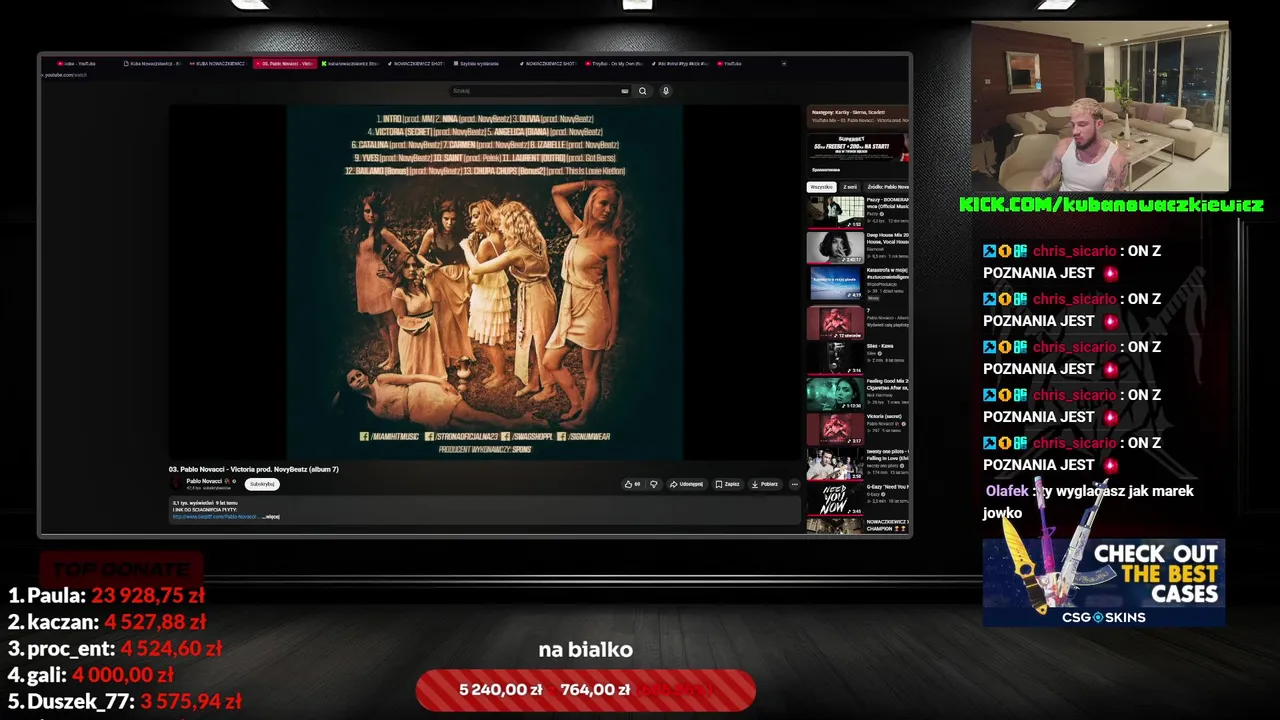Click the 'Następny: Kartky' up-next queue header
The width and height of the screenshot is (1280, 720).
[858, 116]
